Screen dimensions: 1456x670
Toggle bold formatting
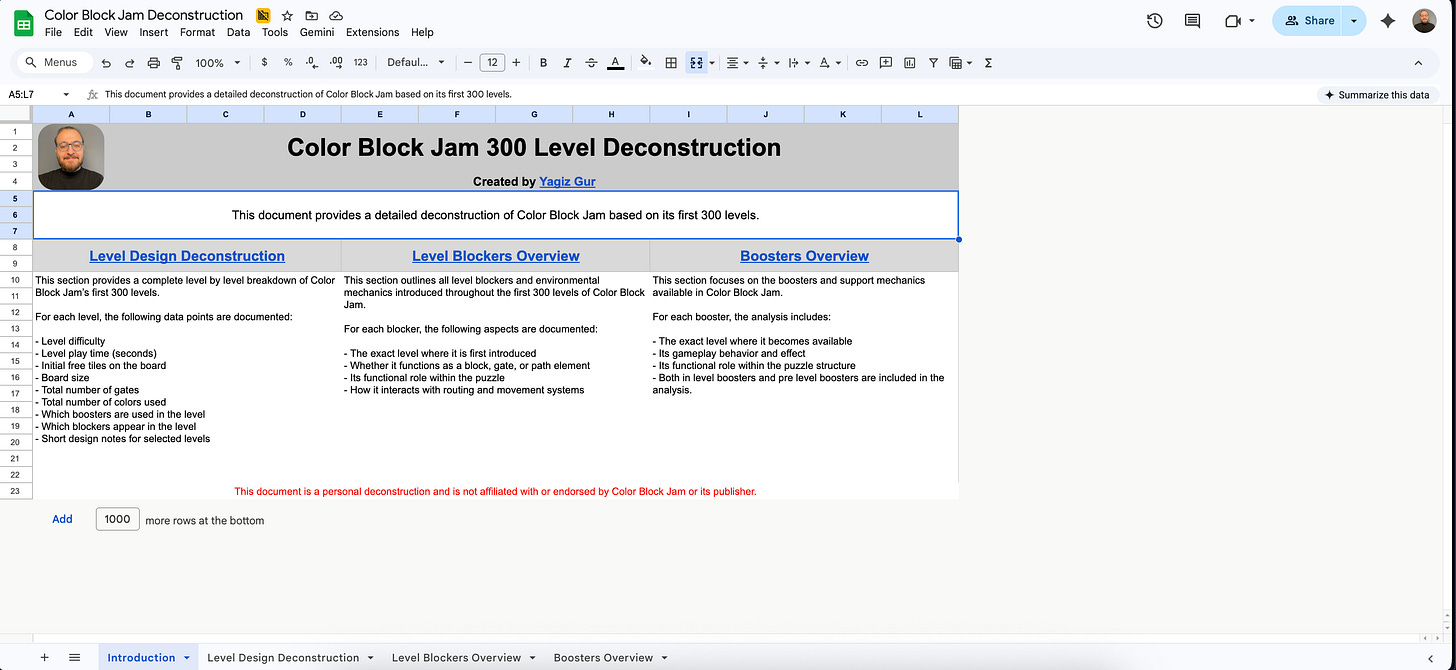[543, 62]
